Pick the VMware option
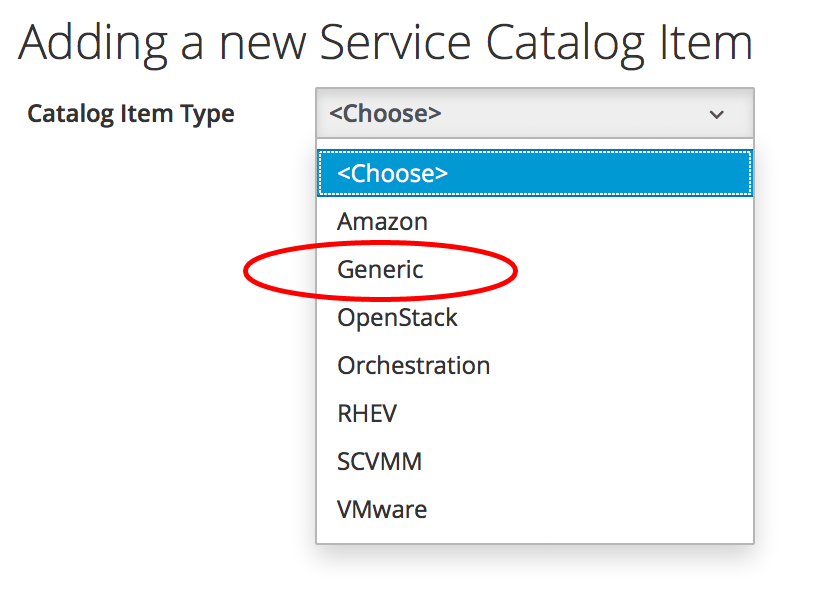820x592 pixels. [382, 509]
